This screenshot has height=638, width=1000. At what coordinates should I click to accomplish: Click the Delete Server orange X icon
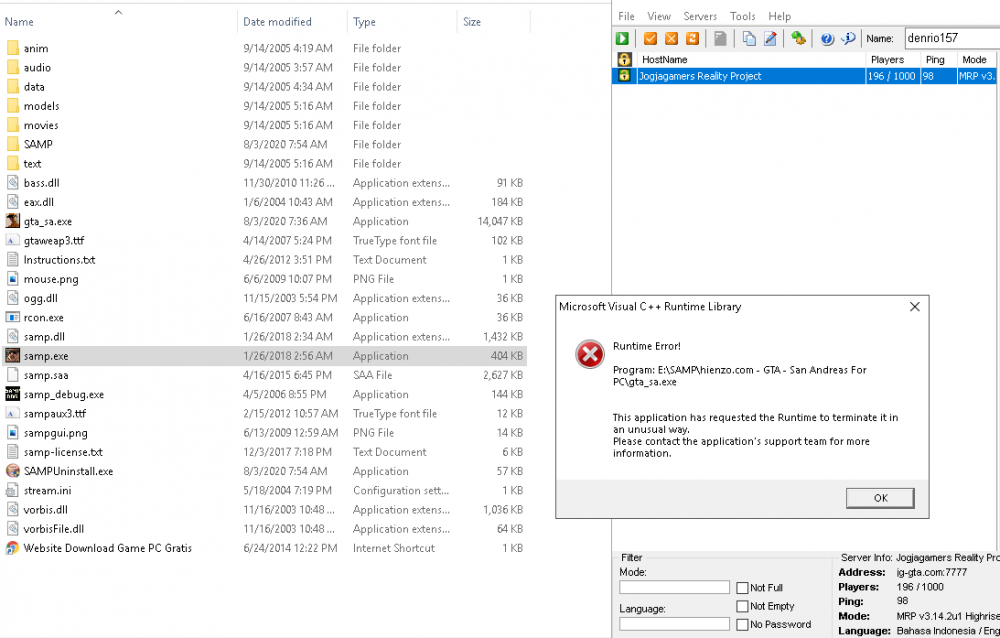(x=672, y=39)
